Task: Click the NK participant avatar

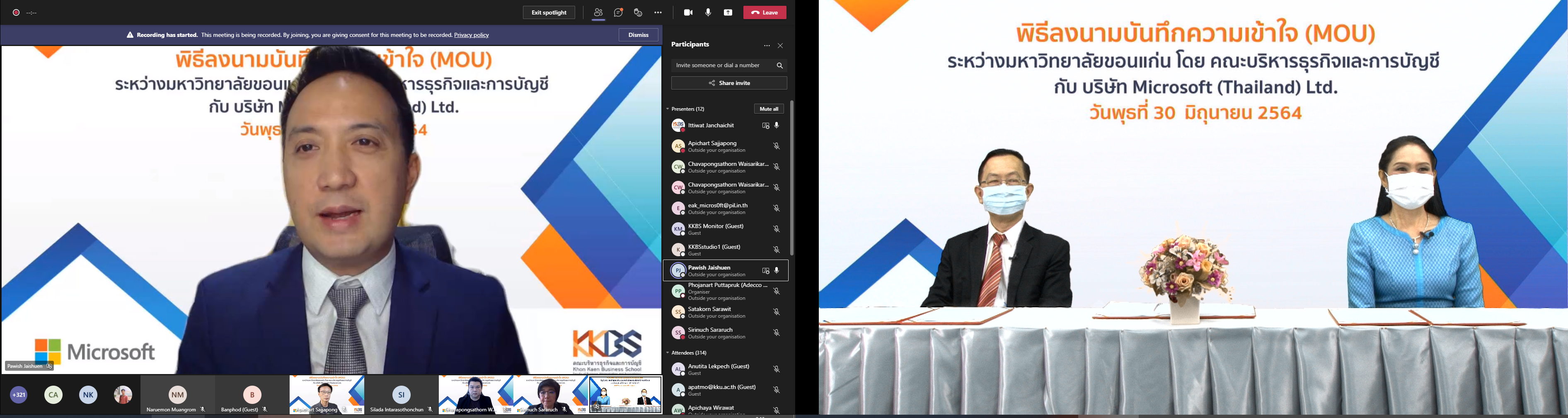Action: (x=88, y=395)
